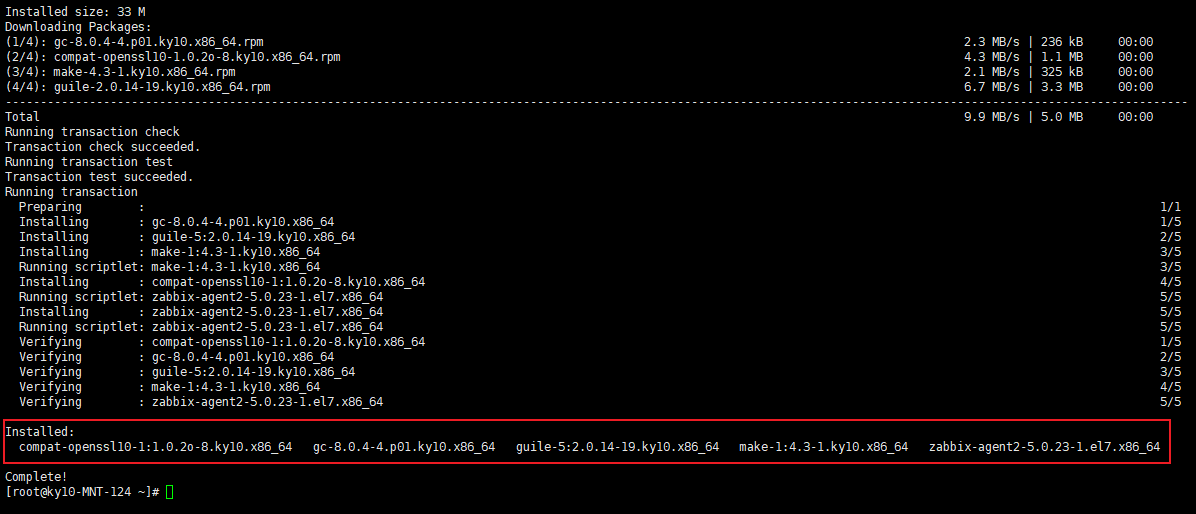The width and height of the screenshot is (1196, 514).
Task: Click the "(2/4): compat-openssl10-1.0.2o-8.ky10.x86_64.rpm" download entry
Action: pyautogui.click(x=172, y=57)
